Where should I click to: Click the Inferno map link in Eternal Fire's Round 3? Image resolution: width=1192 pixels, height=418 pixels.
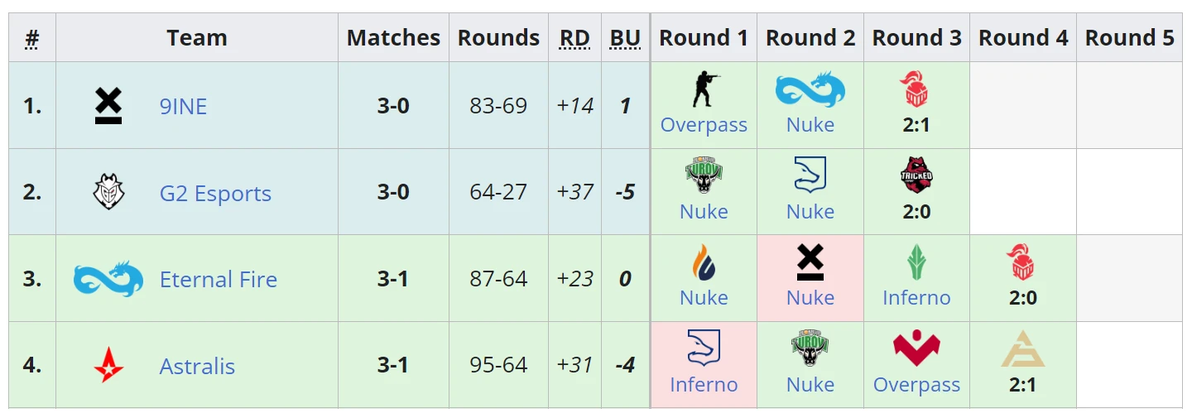click(916, 298)
